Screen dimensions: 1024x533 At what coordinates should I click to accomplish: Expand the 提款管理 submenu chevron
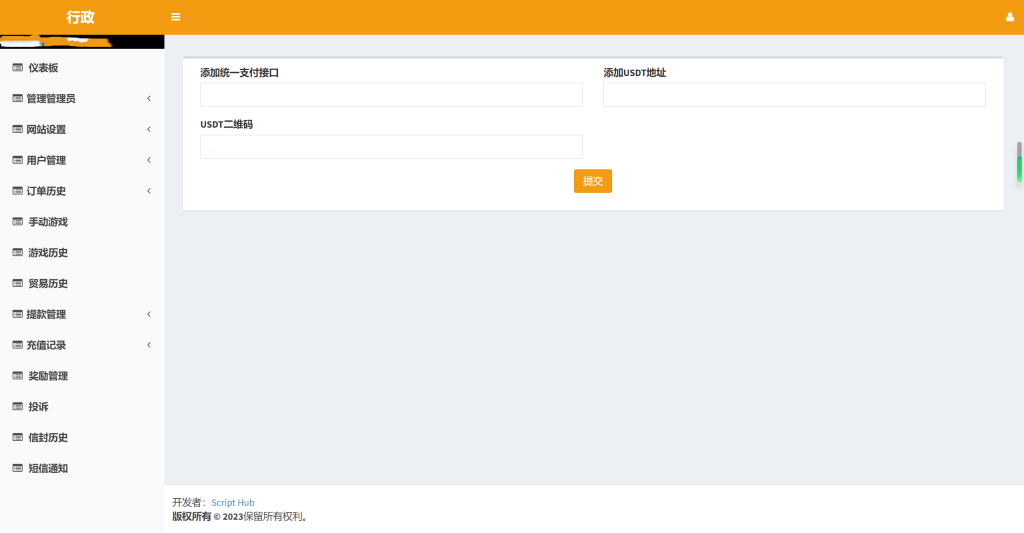coord(149,314)
